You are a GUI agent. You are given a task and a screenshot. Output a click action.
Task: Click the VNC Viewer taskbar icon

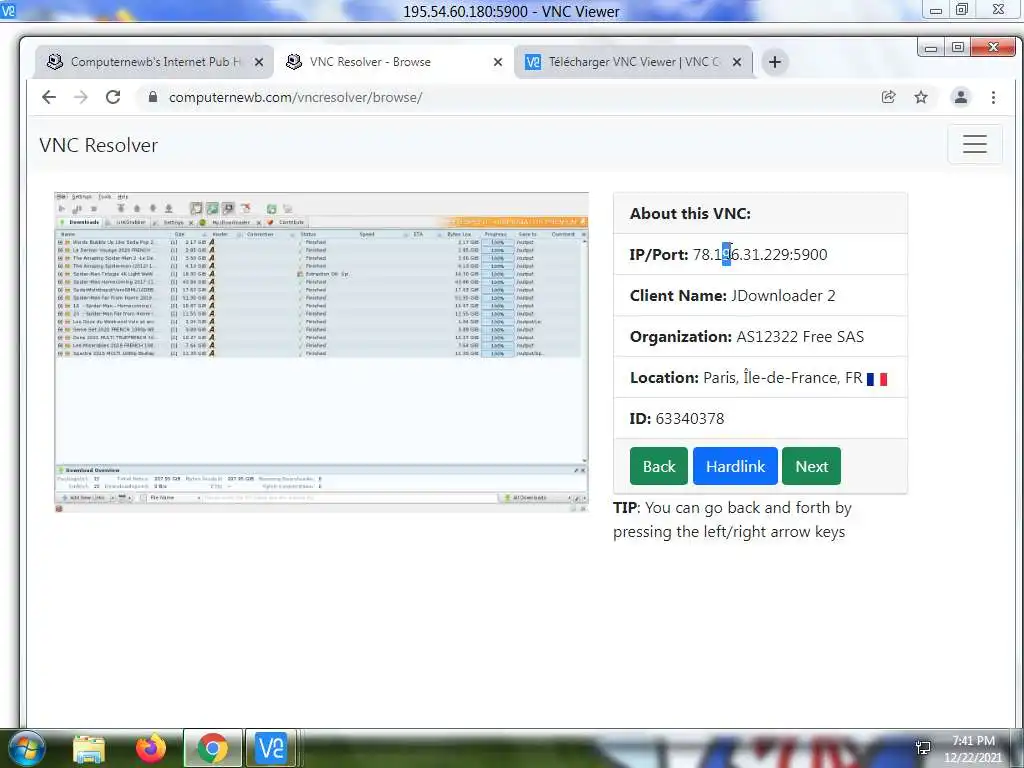pyautogui.click(x=272, y=748)
